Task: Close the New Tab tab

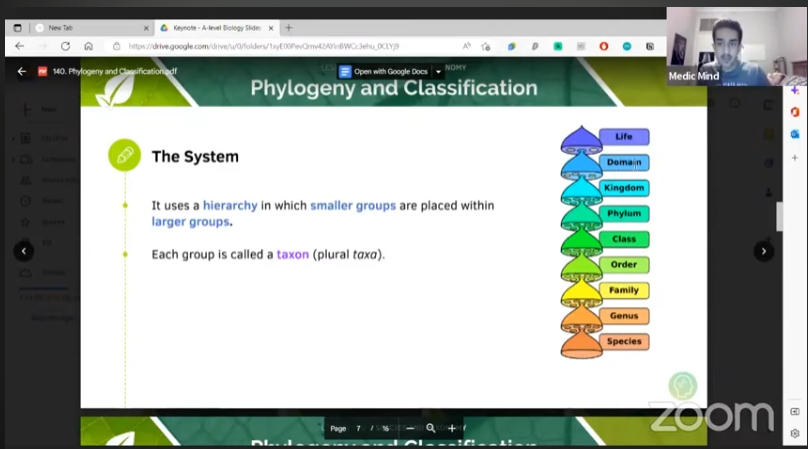Action: [x=146, y=28]
